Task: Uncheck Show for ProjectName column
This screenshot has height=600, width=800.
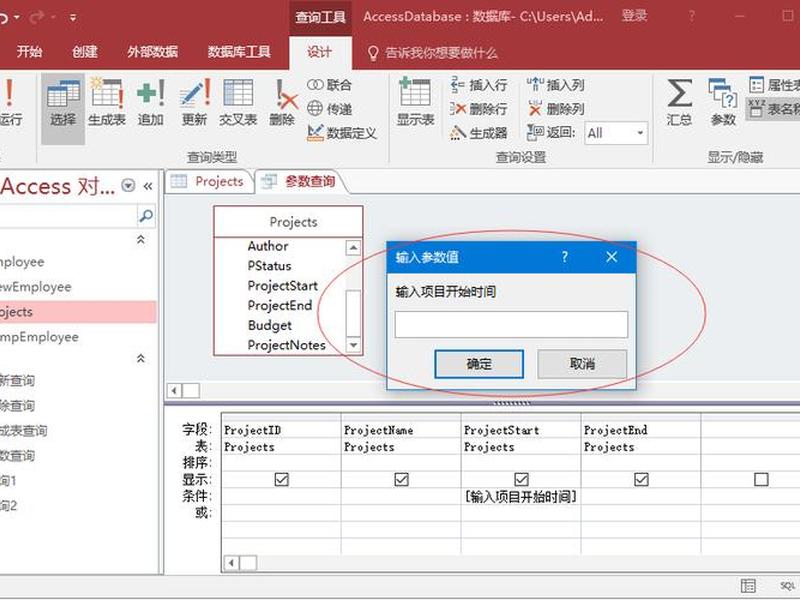Action: 402,479
